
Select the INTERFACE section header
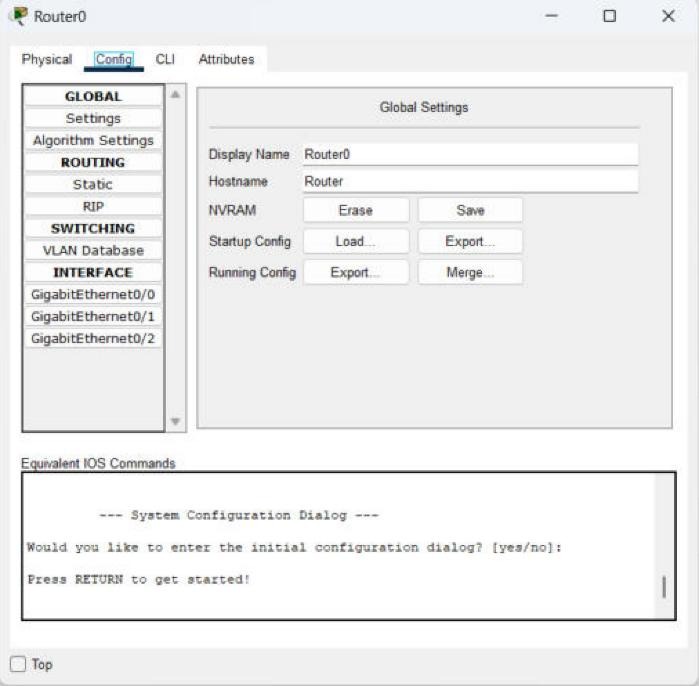click(x=93, y=272)
